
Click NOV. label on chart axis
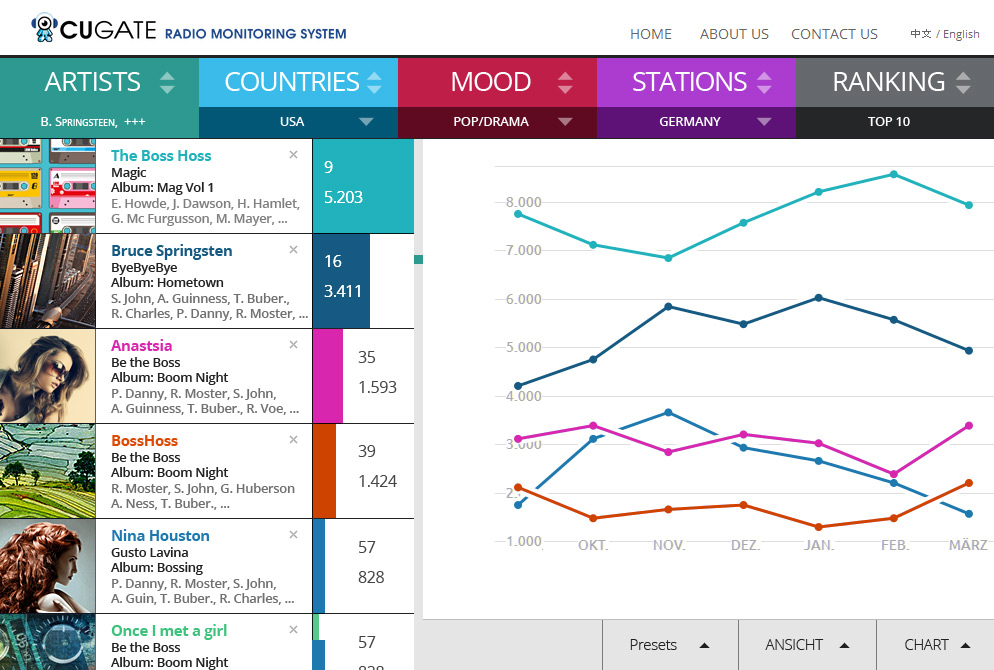pos(669,545)
